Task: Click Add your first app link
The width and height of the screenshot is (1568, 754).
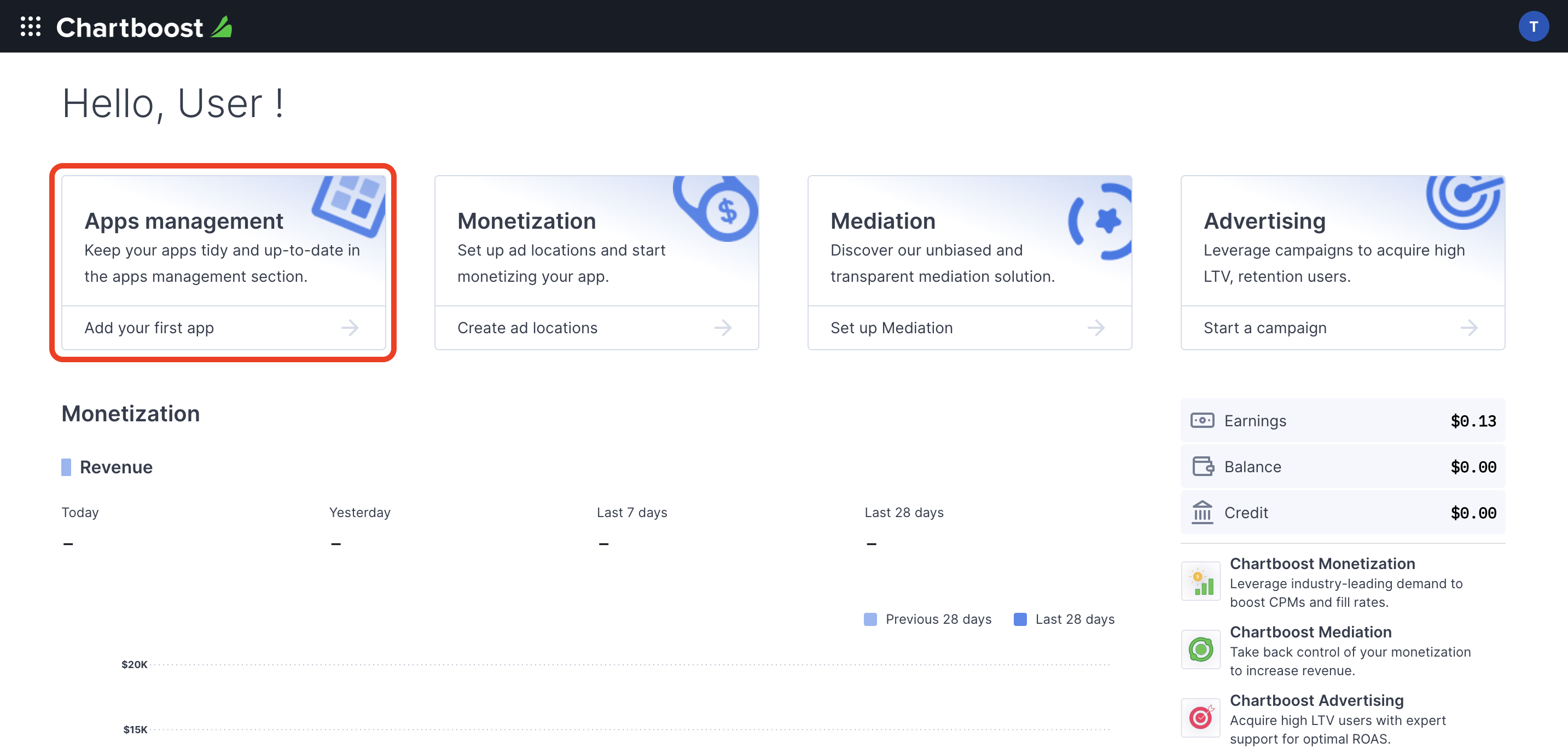Action: click(148, 327)
